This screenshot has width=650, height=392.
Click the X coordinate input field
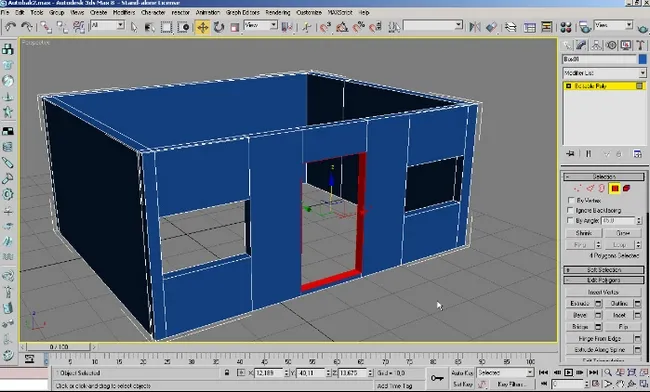tap(269, 373)
